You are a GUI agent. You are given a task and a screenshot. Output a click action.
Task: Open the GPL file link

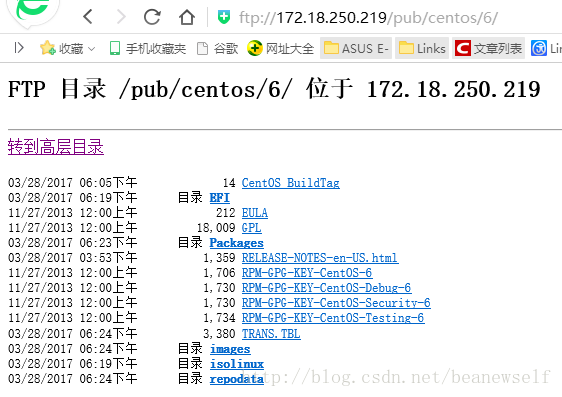pos(251,228)
